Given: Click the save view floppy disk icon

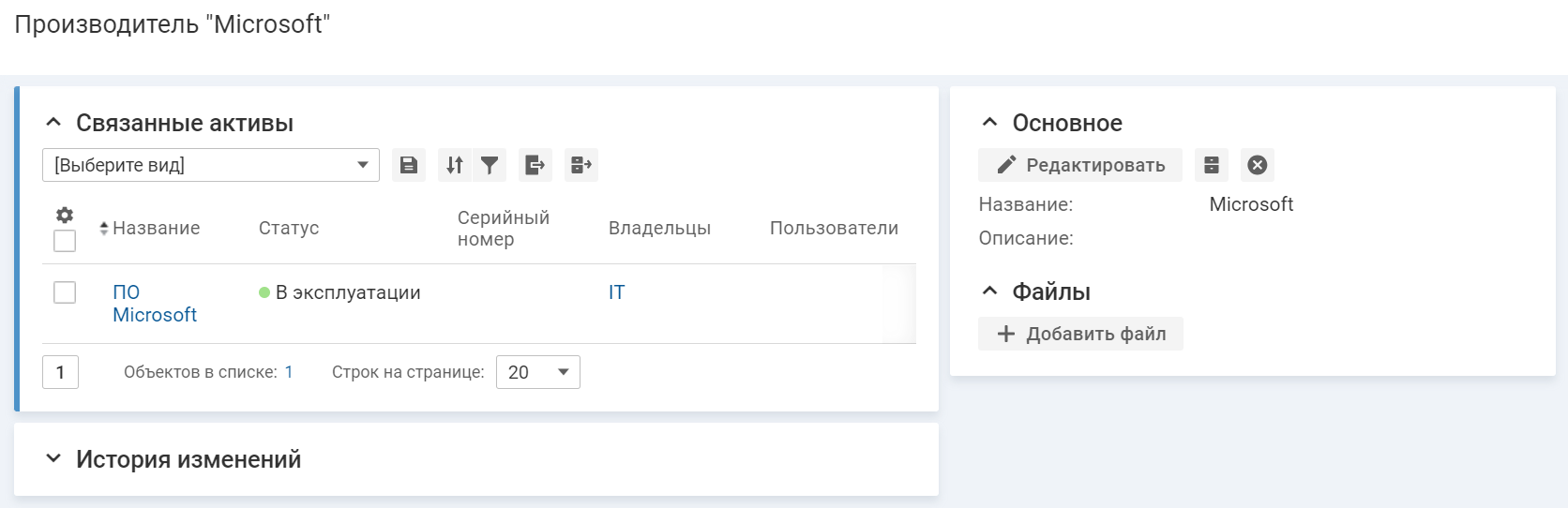Looking at the screenshot, I should click(x=409, y=165).
